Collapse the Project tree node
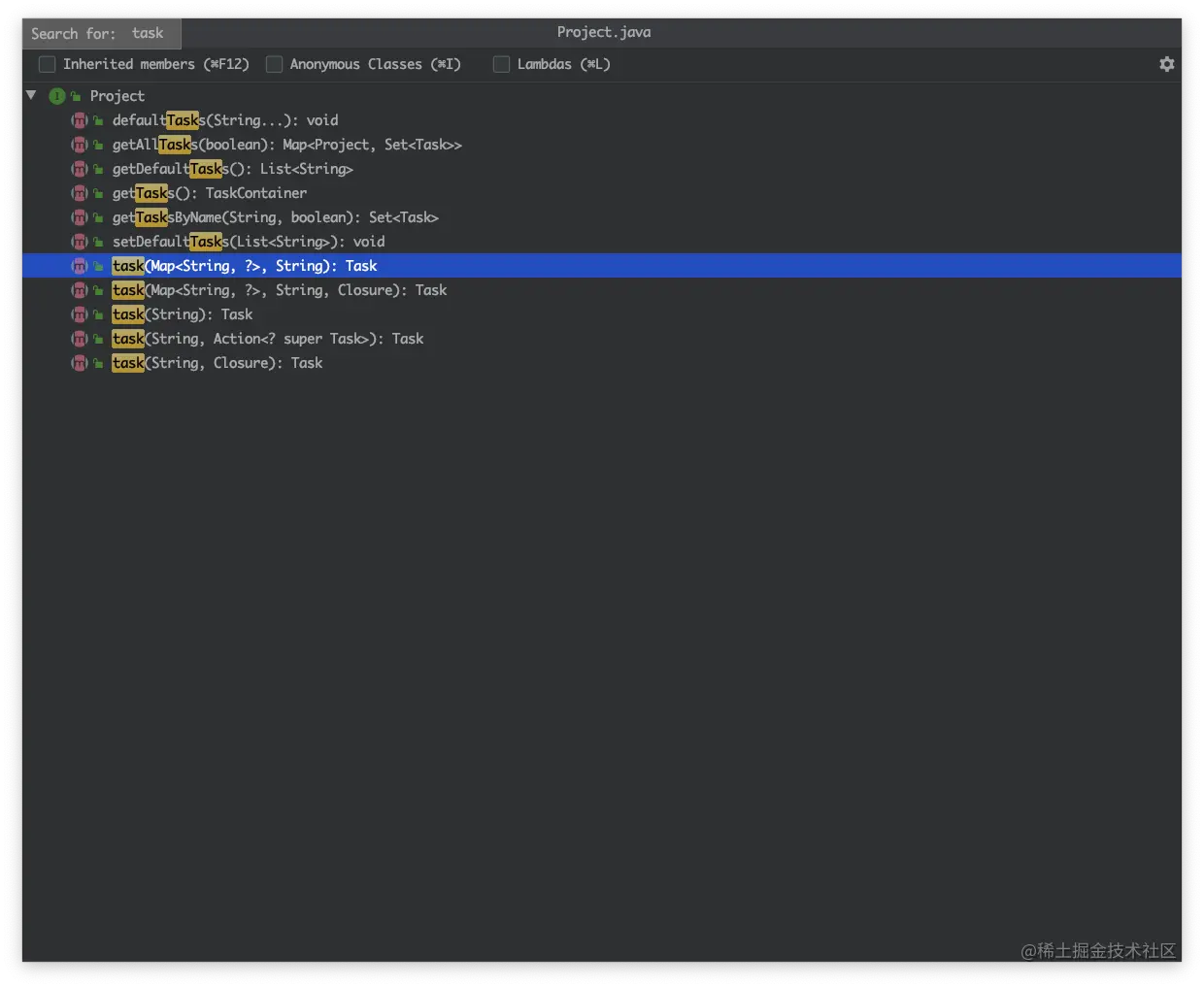1204x988 pixels. 31,95
